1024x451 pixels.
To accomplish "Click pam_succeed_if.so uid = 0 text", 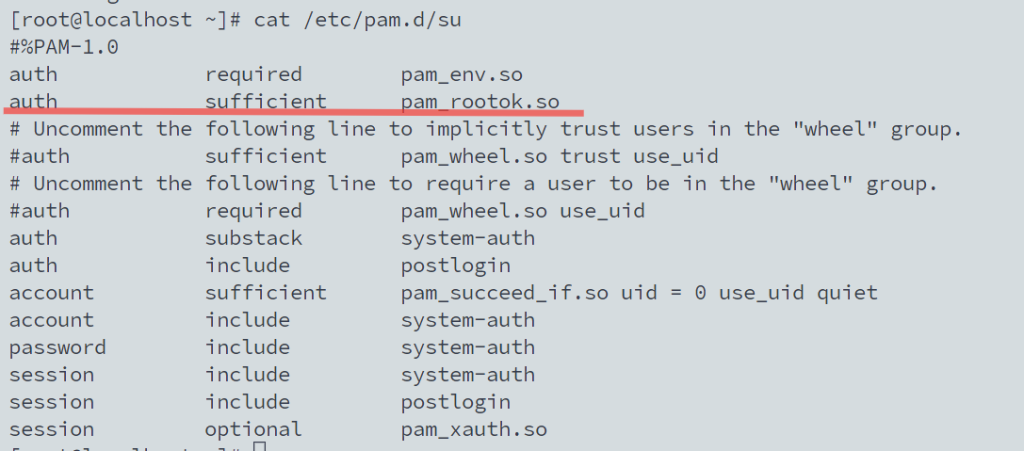I will click(x=554, y=293).
